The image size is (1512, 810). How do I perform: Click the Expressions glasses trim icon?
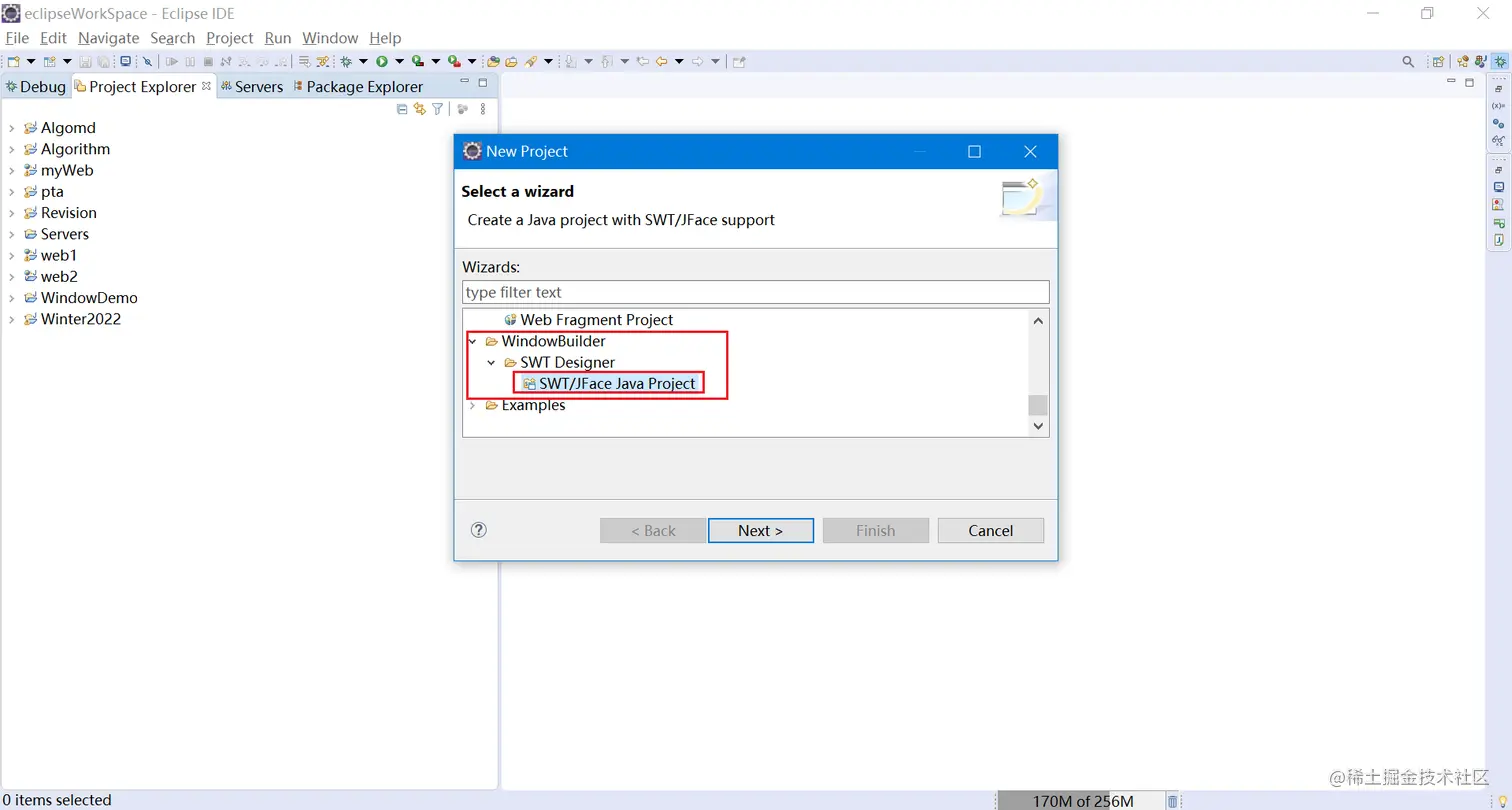click(1498, 141)
